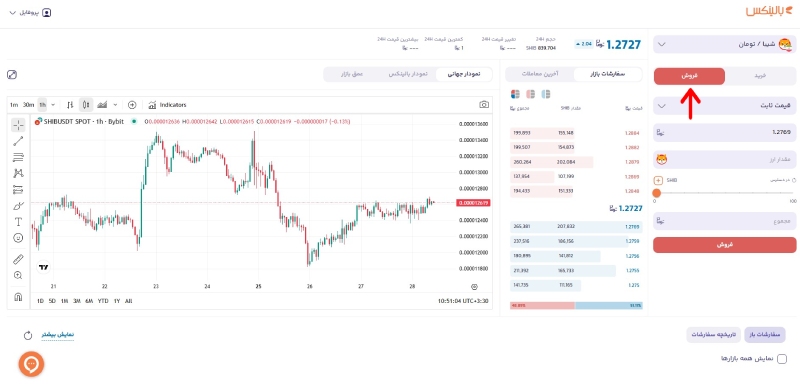Switch chart to area style
The image size is (800, 387).
point(102,105)
